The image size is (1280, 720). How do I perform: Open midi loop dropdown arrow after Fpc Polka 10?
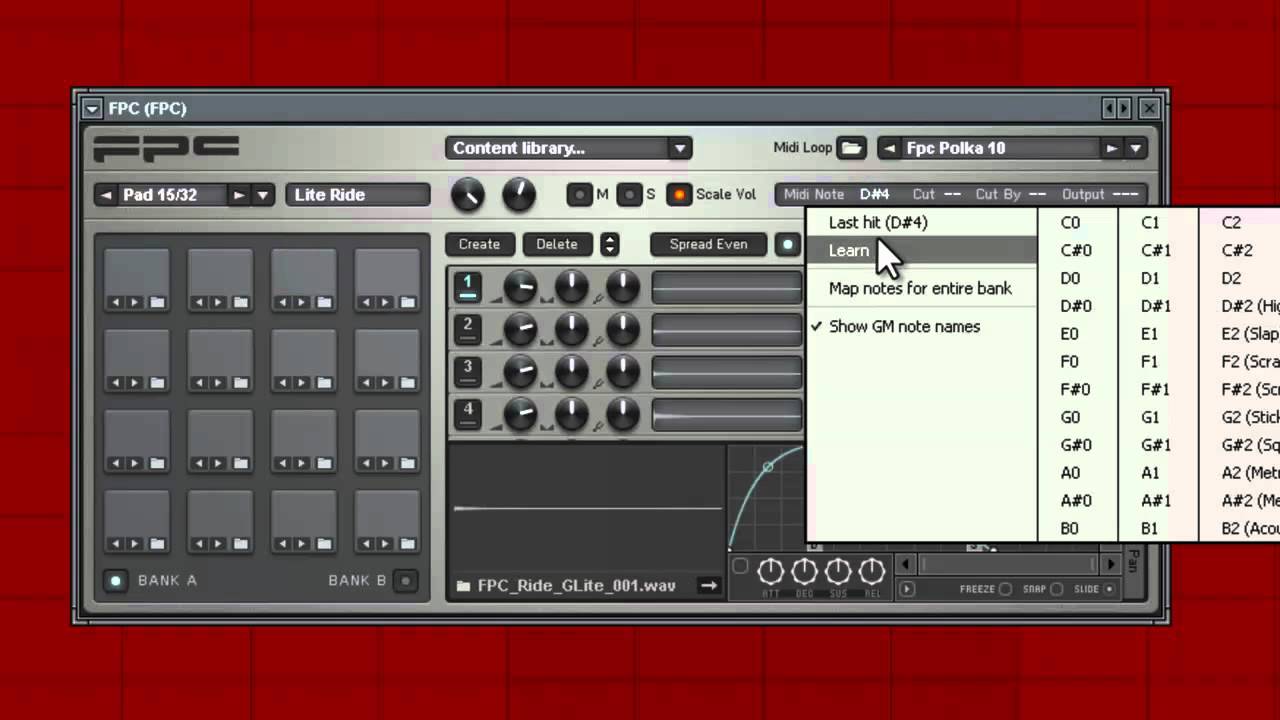[x=1135, y=148]
